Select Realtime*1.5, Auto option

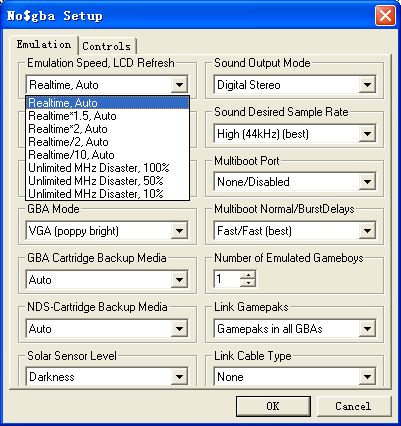coord(107,116)
